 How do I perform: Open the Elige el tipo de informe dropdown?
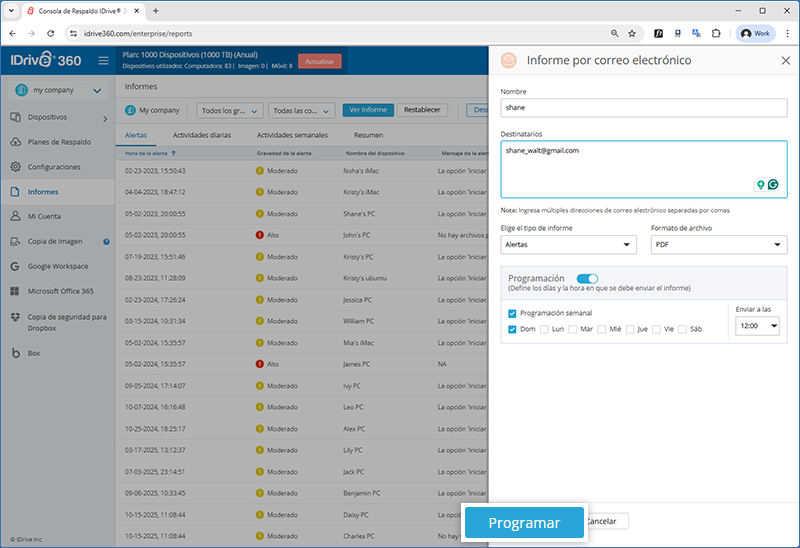(x=568, y=244)
